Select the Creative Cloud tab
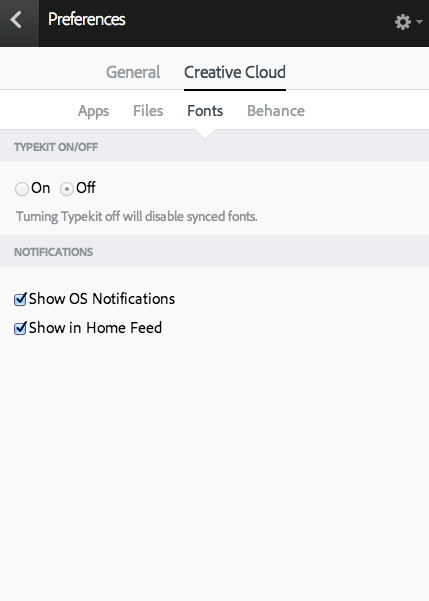 [x=235, y=72]
